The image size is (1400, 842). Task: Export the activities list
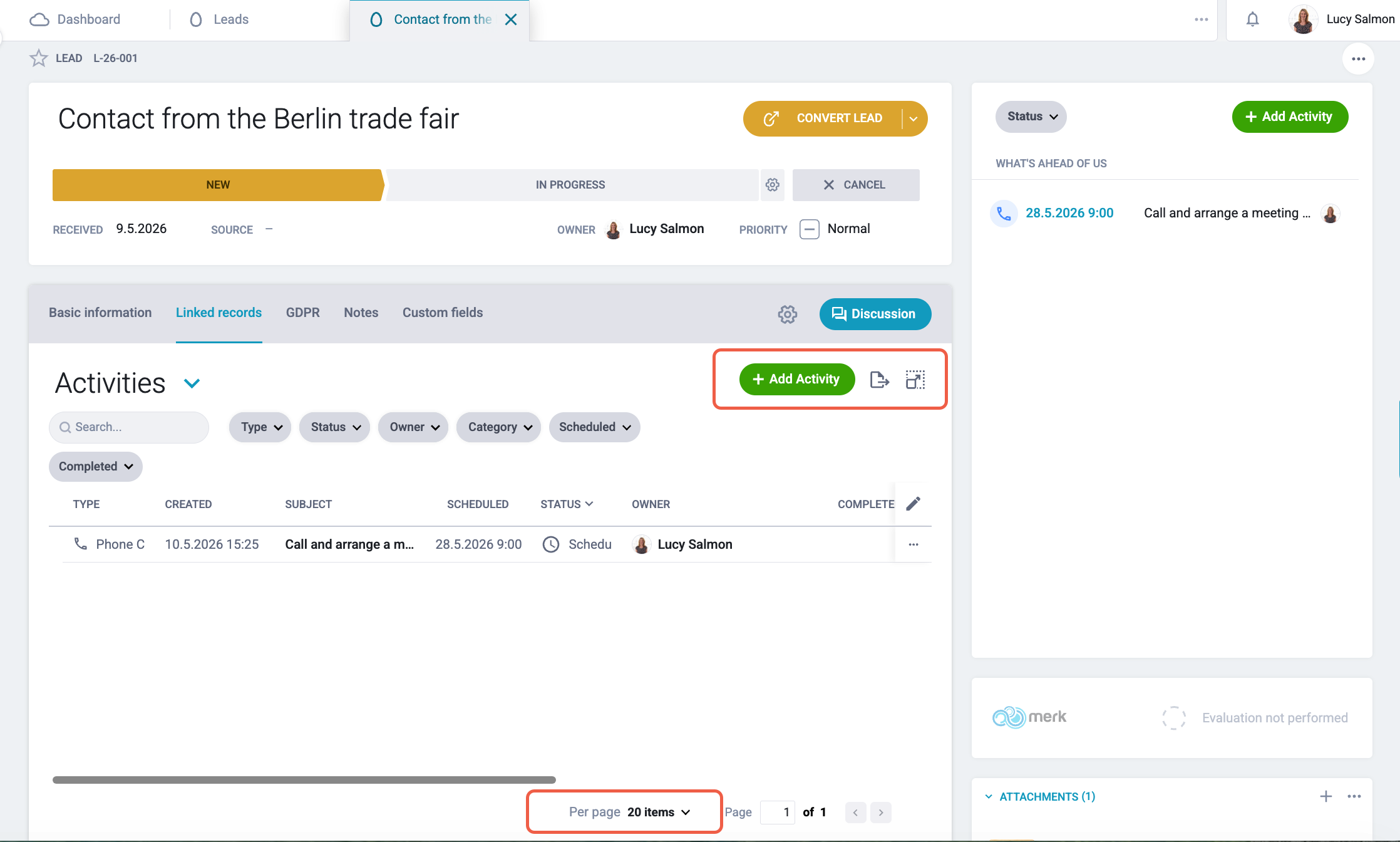[x=880, y=380]
